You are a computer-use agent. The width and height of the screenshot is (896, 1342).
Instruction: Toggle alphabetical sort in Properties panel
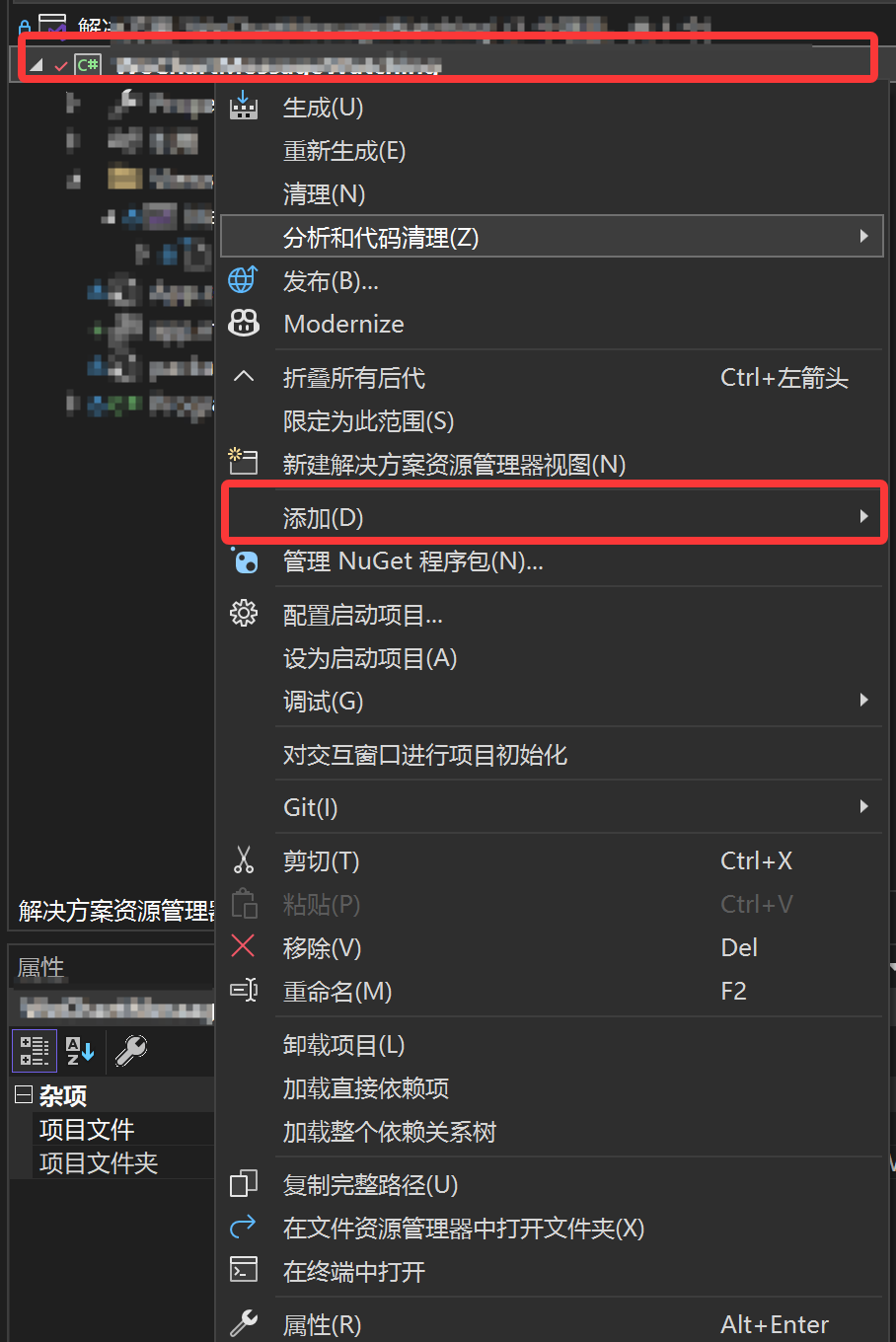(x=80, y=1051)
